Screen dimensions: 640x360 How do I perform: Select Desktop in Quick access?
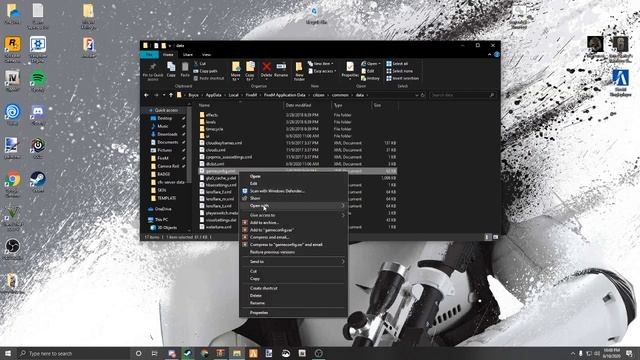tap(164, 118)
